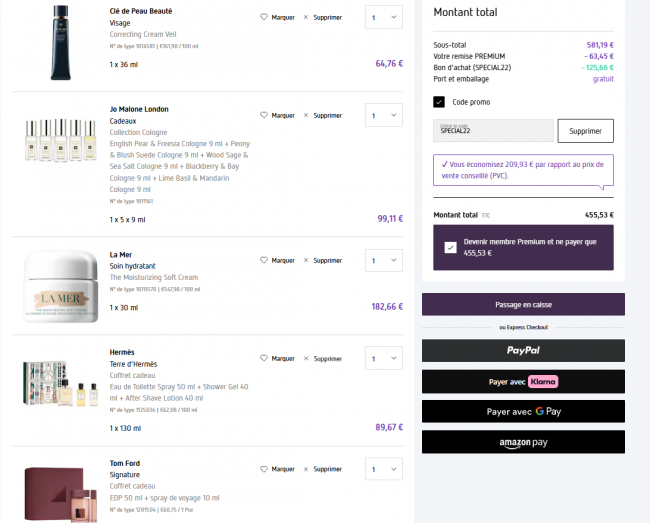Select Payer avec Klarna option
650x523 pixels.
coord(523,381)
